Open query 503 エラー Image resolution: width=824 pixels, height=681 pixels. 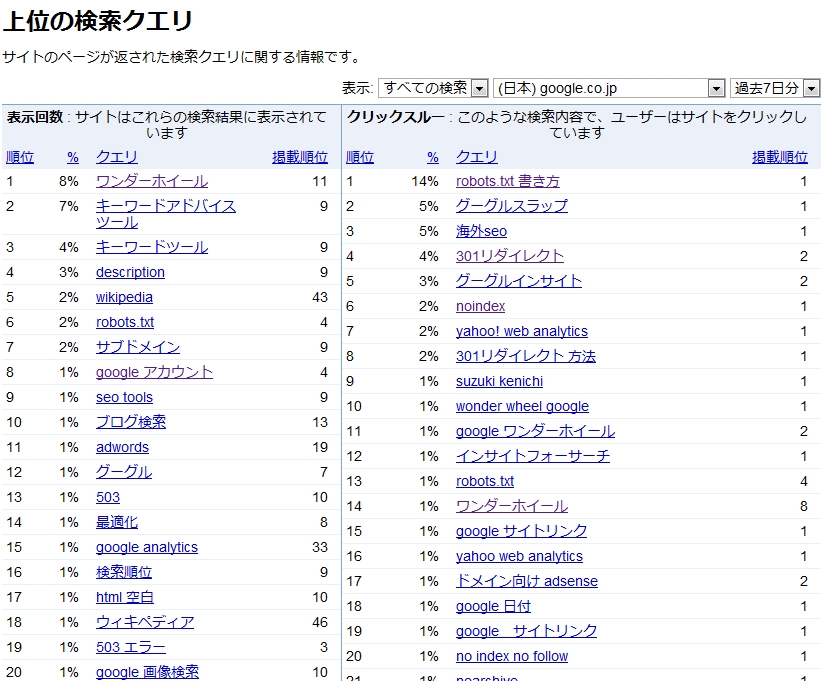click(x=131, y=647)
